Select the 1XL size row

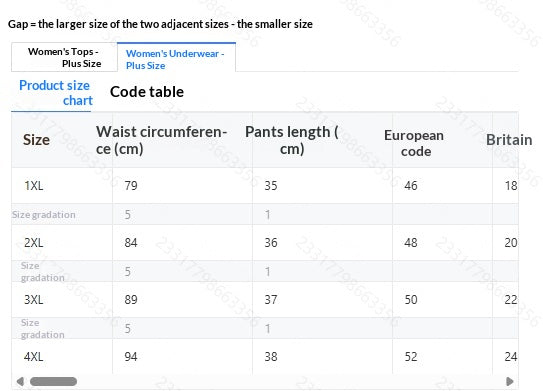[265, 186]
